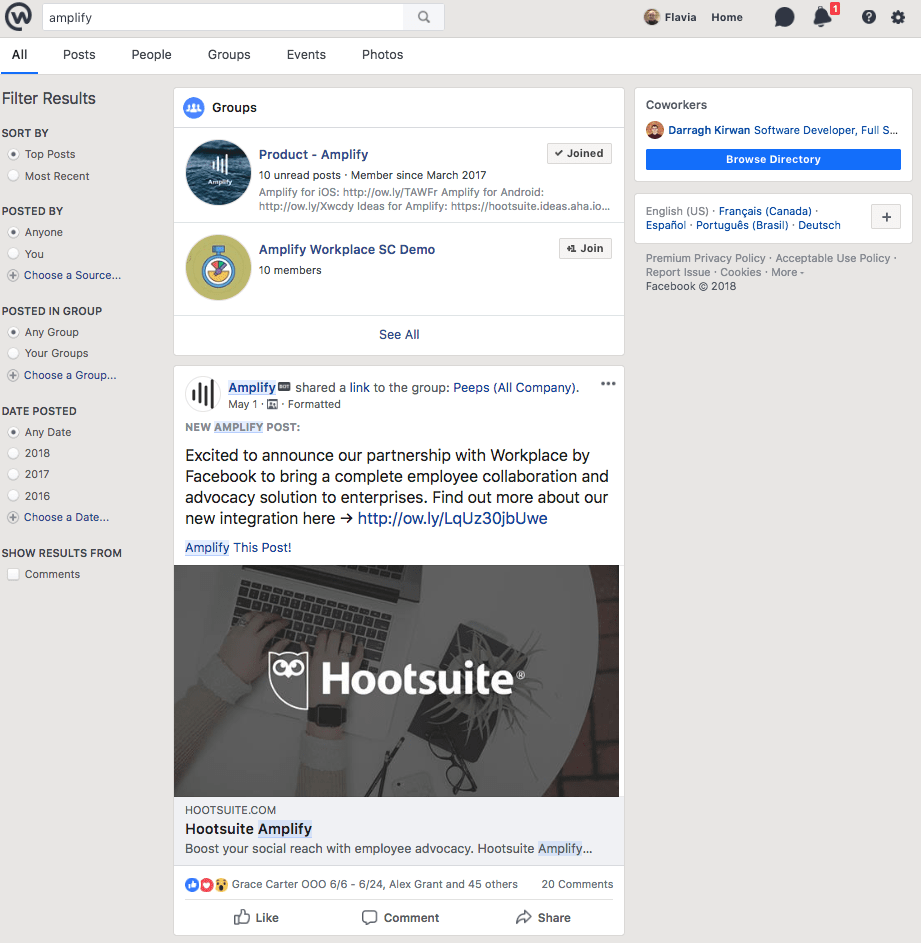Filter posts by year 2018
The width and height of the screenshot is (921, 943).
[13, 453]
